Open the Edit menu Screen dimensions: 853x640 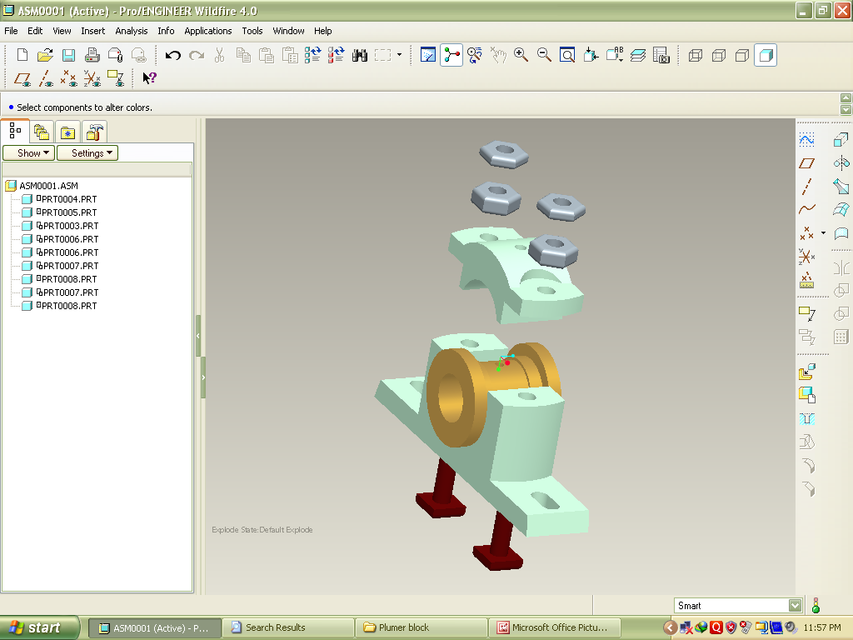[x=35, y=31]
